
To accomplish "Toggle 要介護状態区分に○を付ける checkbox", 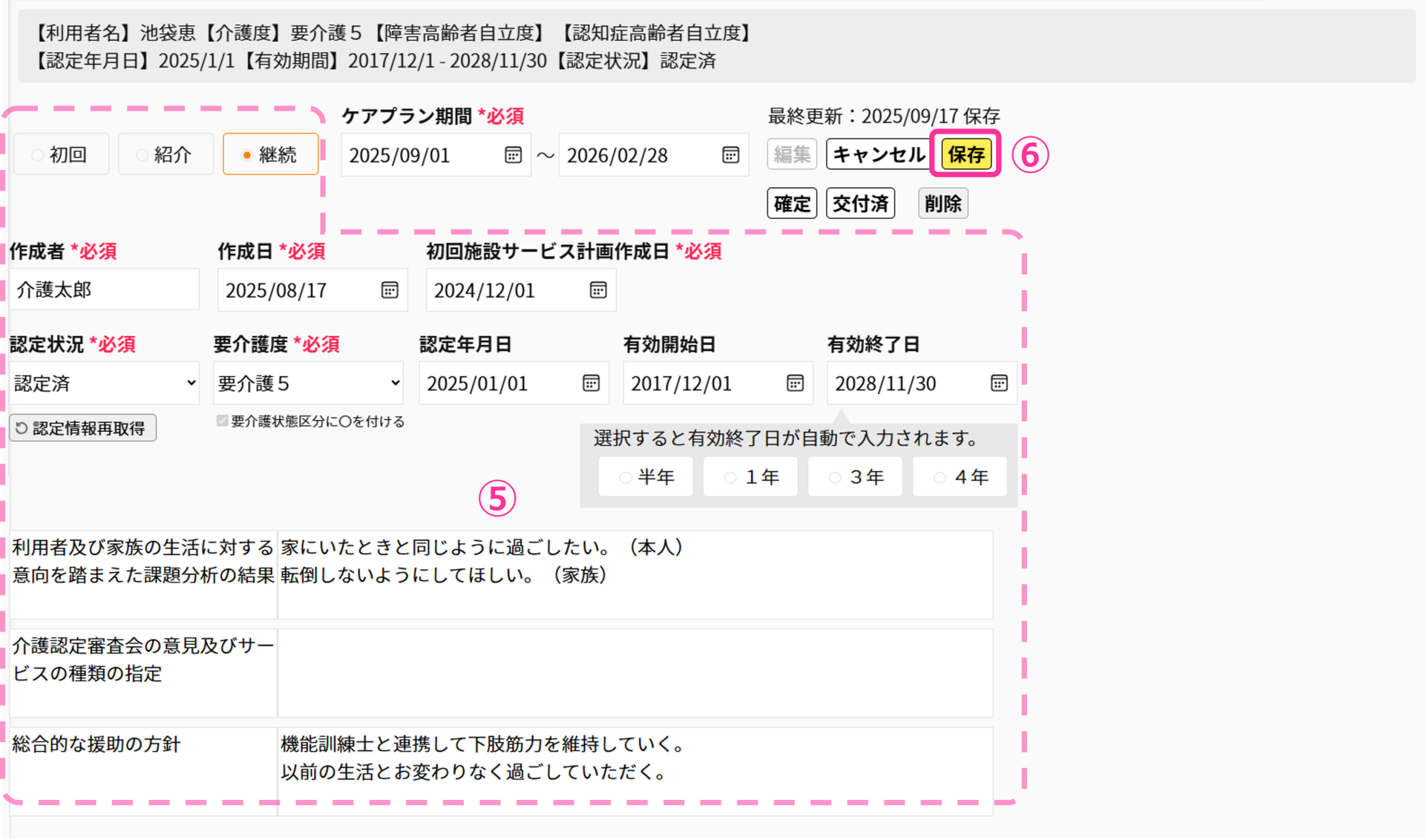I will click(222, 421).
